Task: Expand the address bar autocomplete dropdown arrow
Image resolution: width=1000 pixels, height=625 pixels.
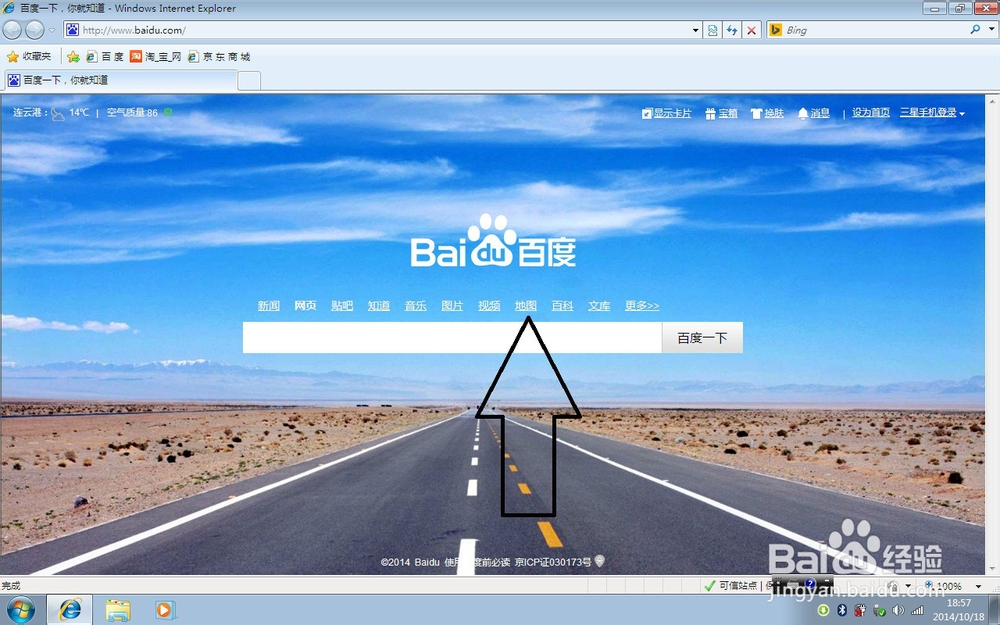Action: [x=696, y=30]
